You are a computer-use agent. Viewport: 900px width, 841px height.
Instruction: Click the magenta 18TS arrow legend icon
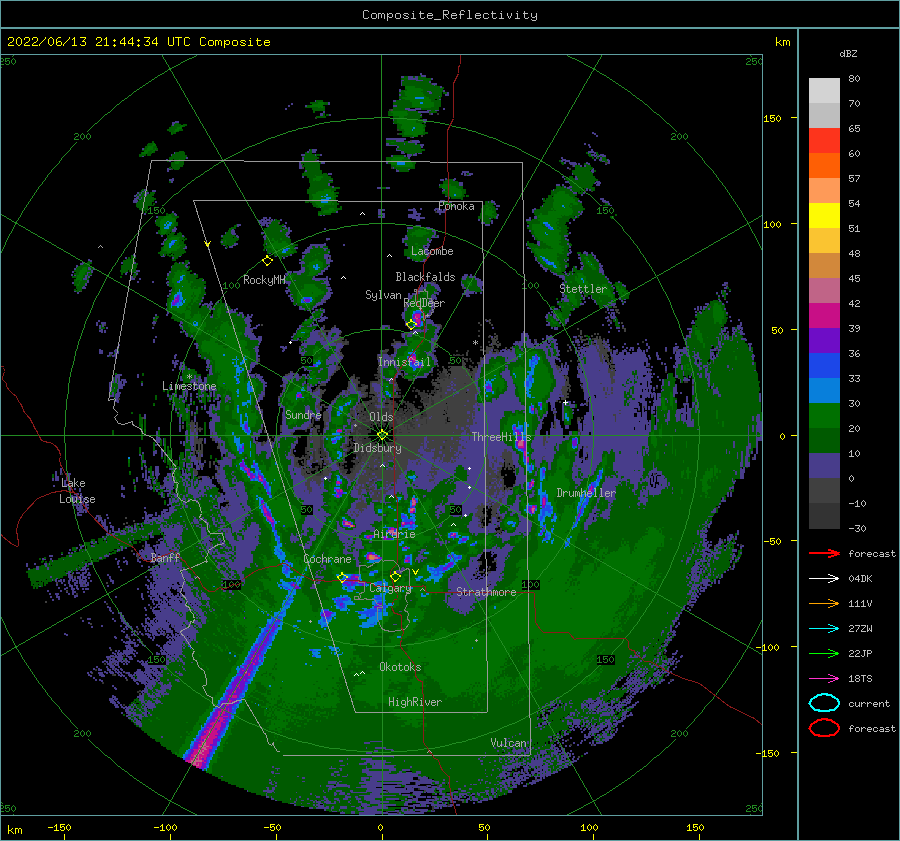click(824, 678)
